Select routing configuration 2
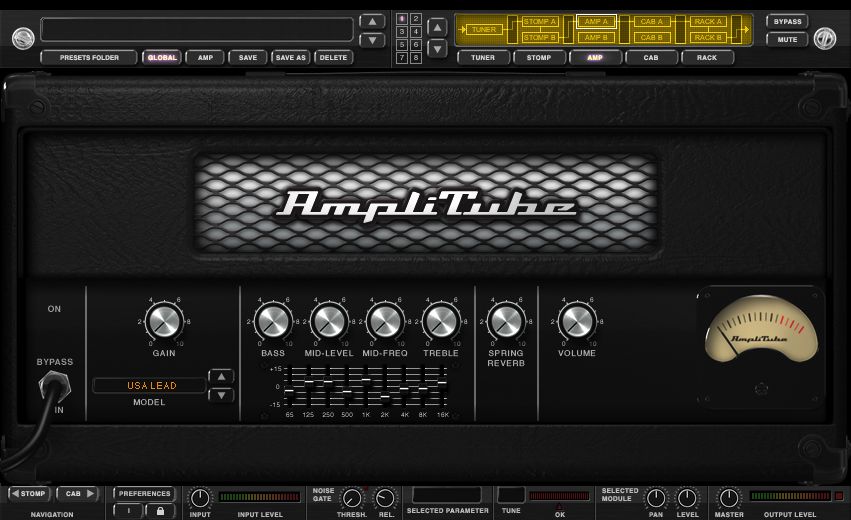The width and height of the screenshot is (851, 520). (416, 19)
